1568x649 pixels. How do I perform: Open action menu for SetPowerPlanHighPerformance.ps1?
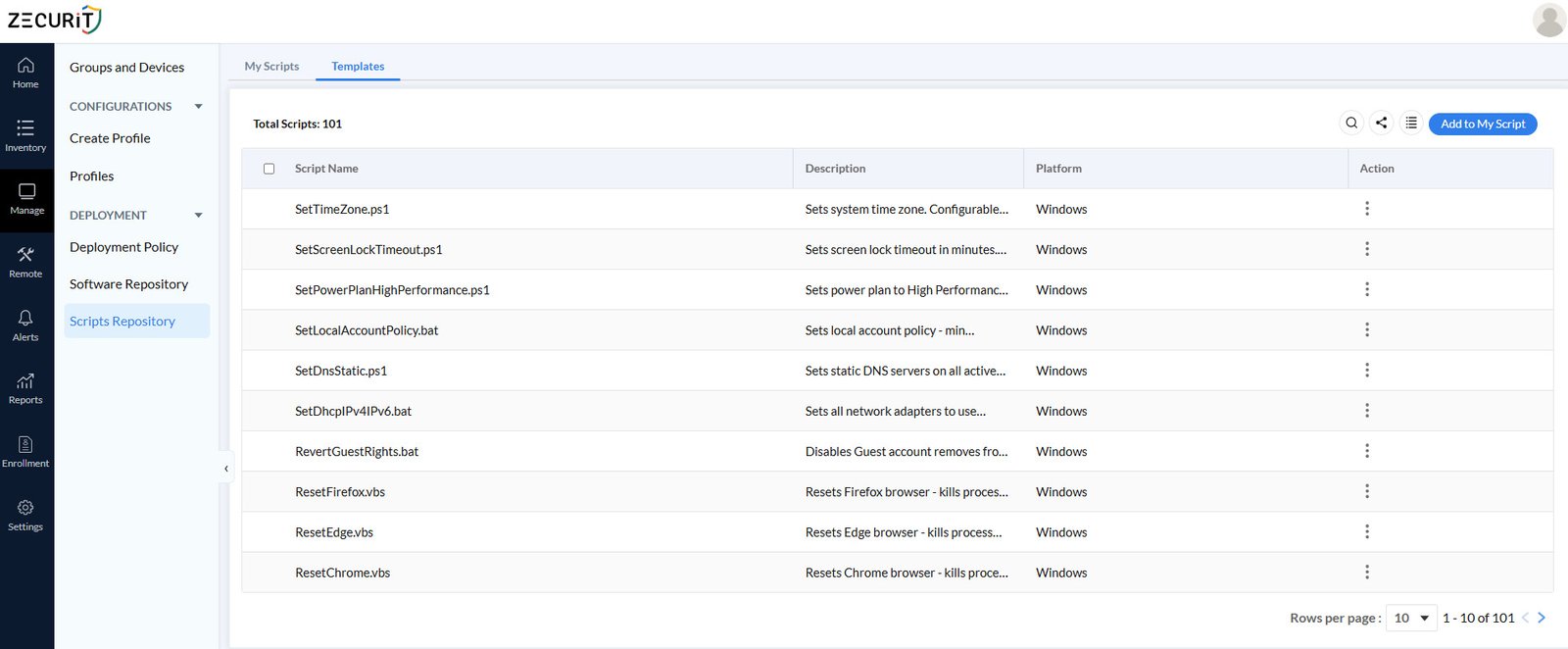pos(1367,289)
